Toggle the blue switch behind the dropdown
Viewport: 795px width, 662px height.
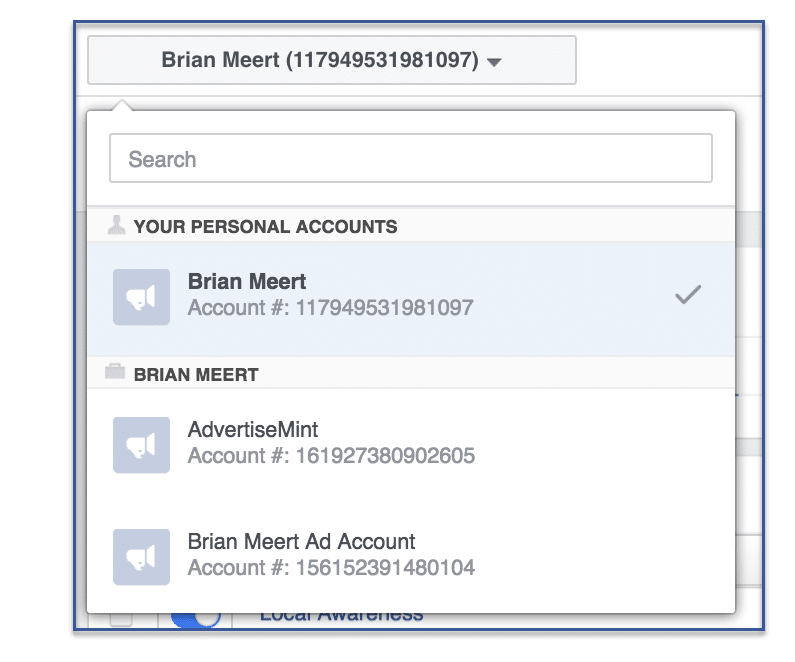point(196,619)
